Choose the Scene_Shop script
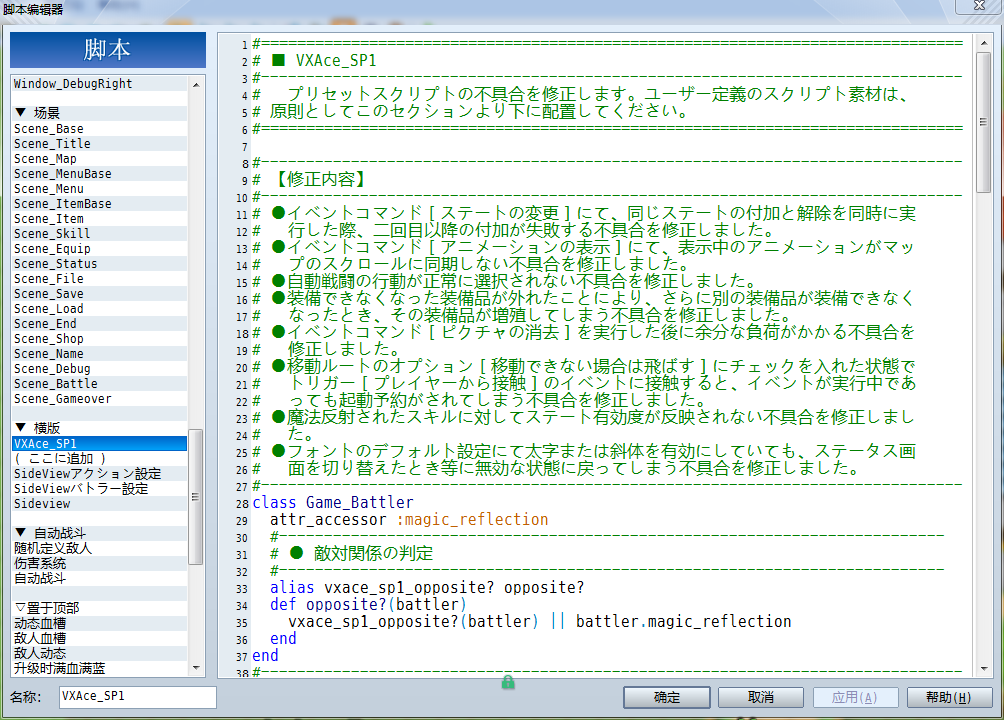Viewport: 1004px width, 720px height. click(99, 339)
